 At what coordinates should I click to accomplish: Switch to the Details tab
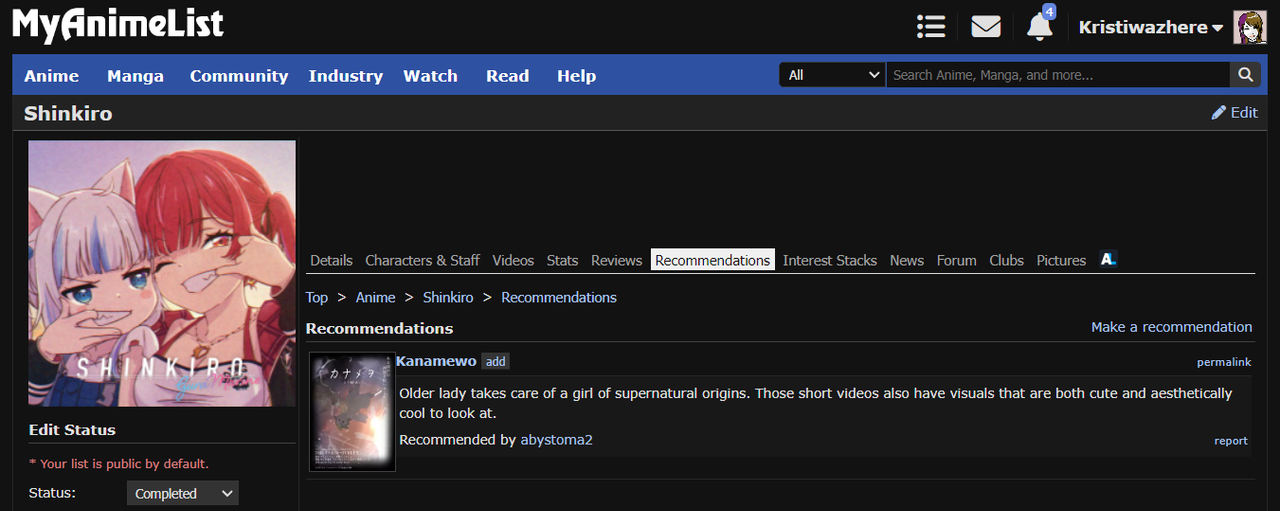[x=331, y=260]
